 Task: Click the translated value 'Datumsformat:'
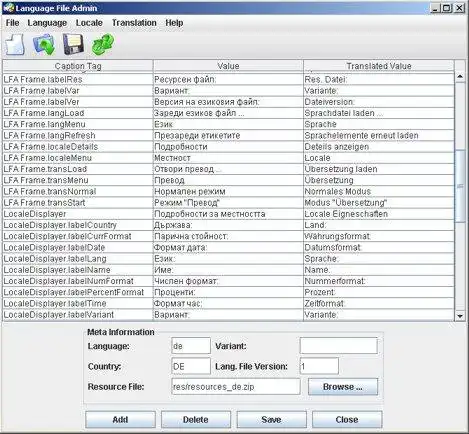[333, 248]
